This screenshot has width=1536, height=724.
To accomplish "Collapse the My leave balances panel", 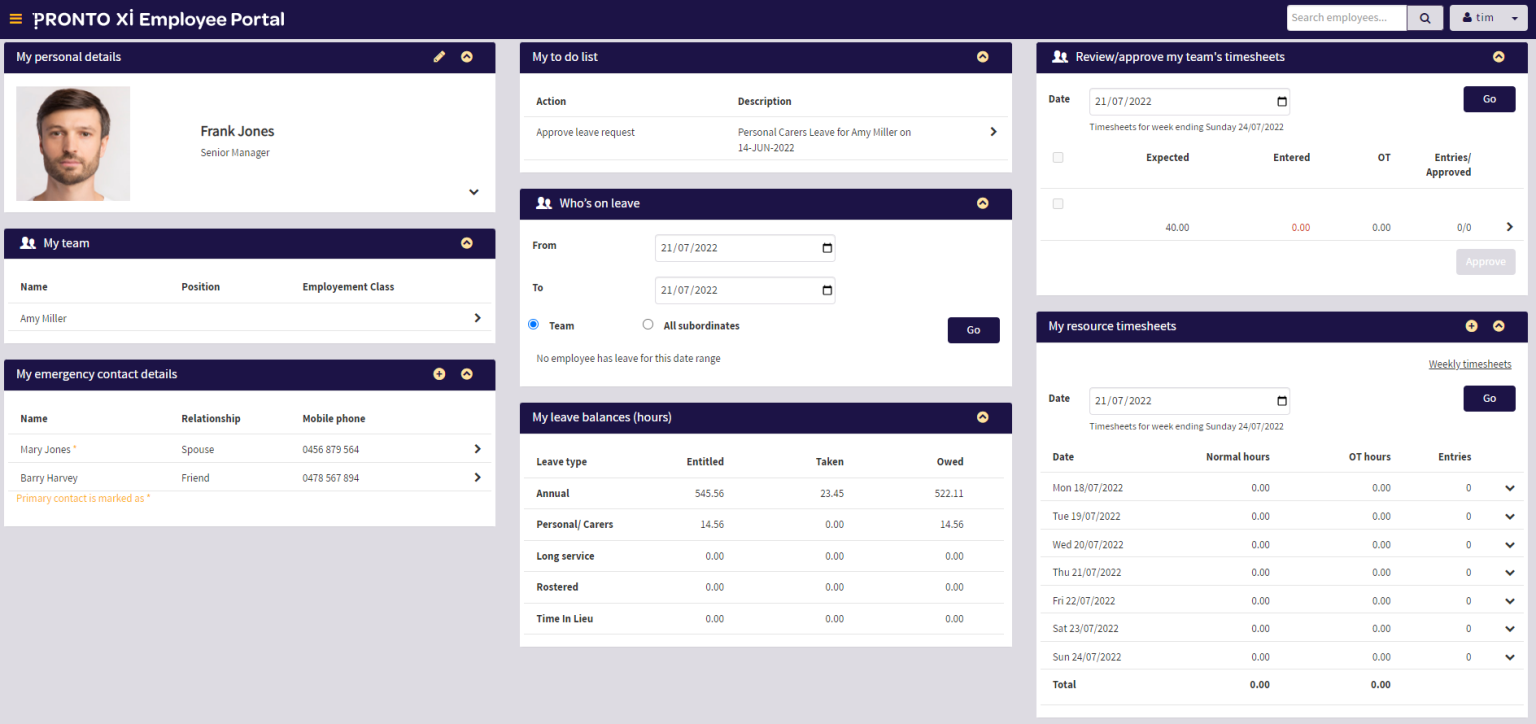I will tap(982, 418).
